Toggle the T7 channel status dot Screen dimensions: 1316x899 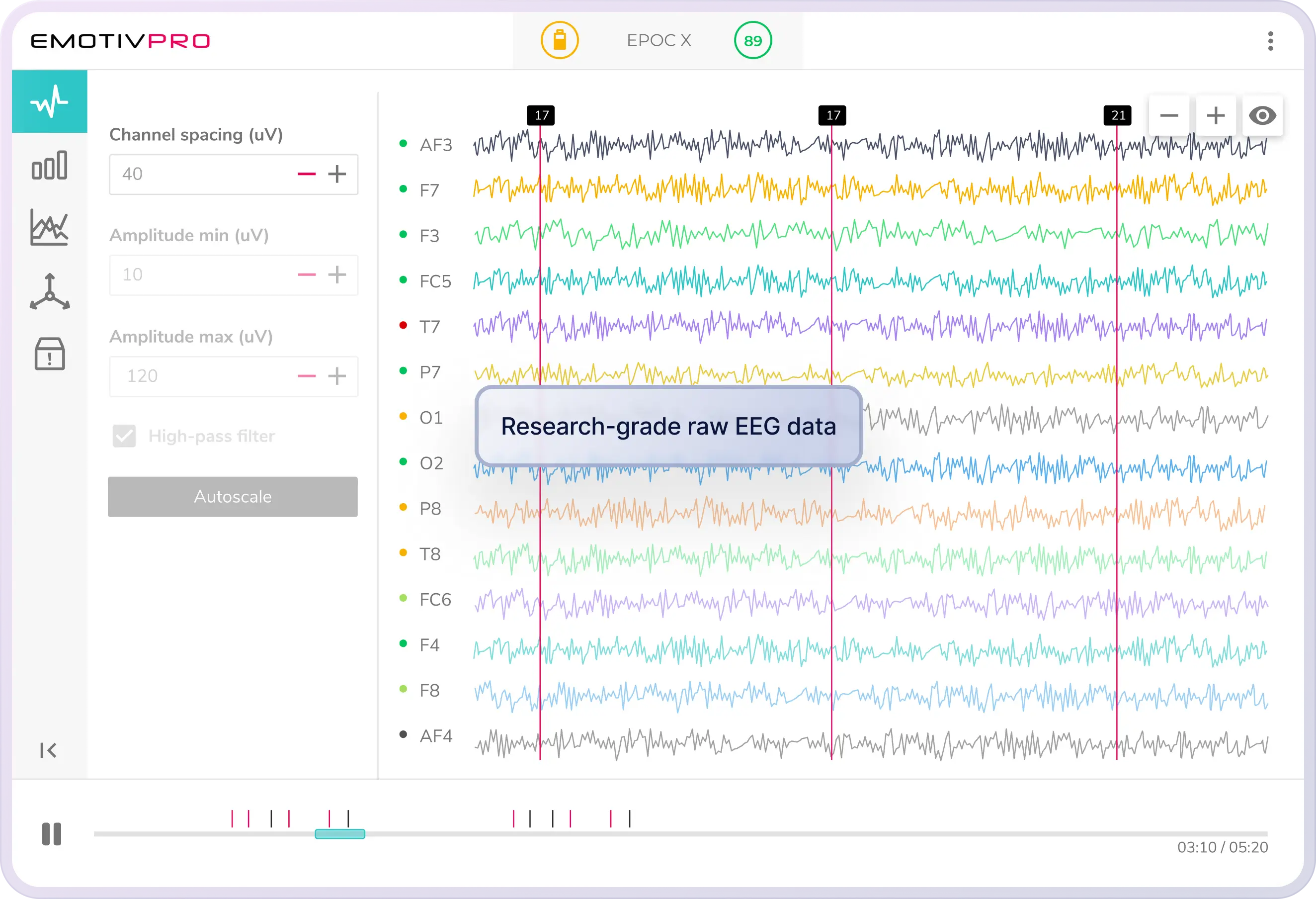pyautogui.click(x=403, y=325)
